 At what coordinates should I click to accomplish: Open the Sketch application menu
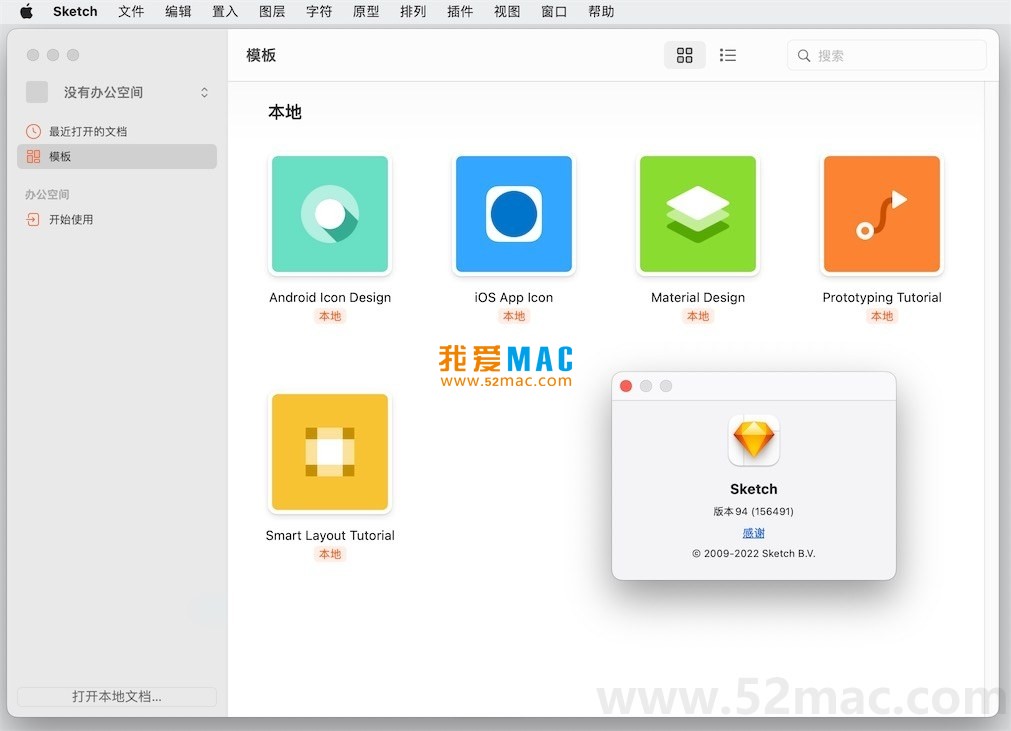point(75,12)
